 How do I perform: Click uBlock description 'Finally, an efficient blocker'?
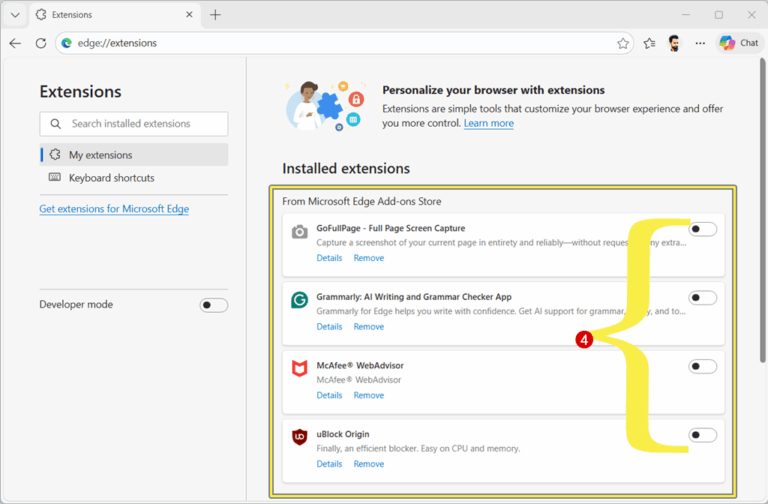click(x=418, y=448)
